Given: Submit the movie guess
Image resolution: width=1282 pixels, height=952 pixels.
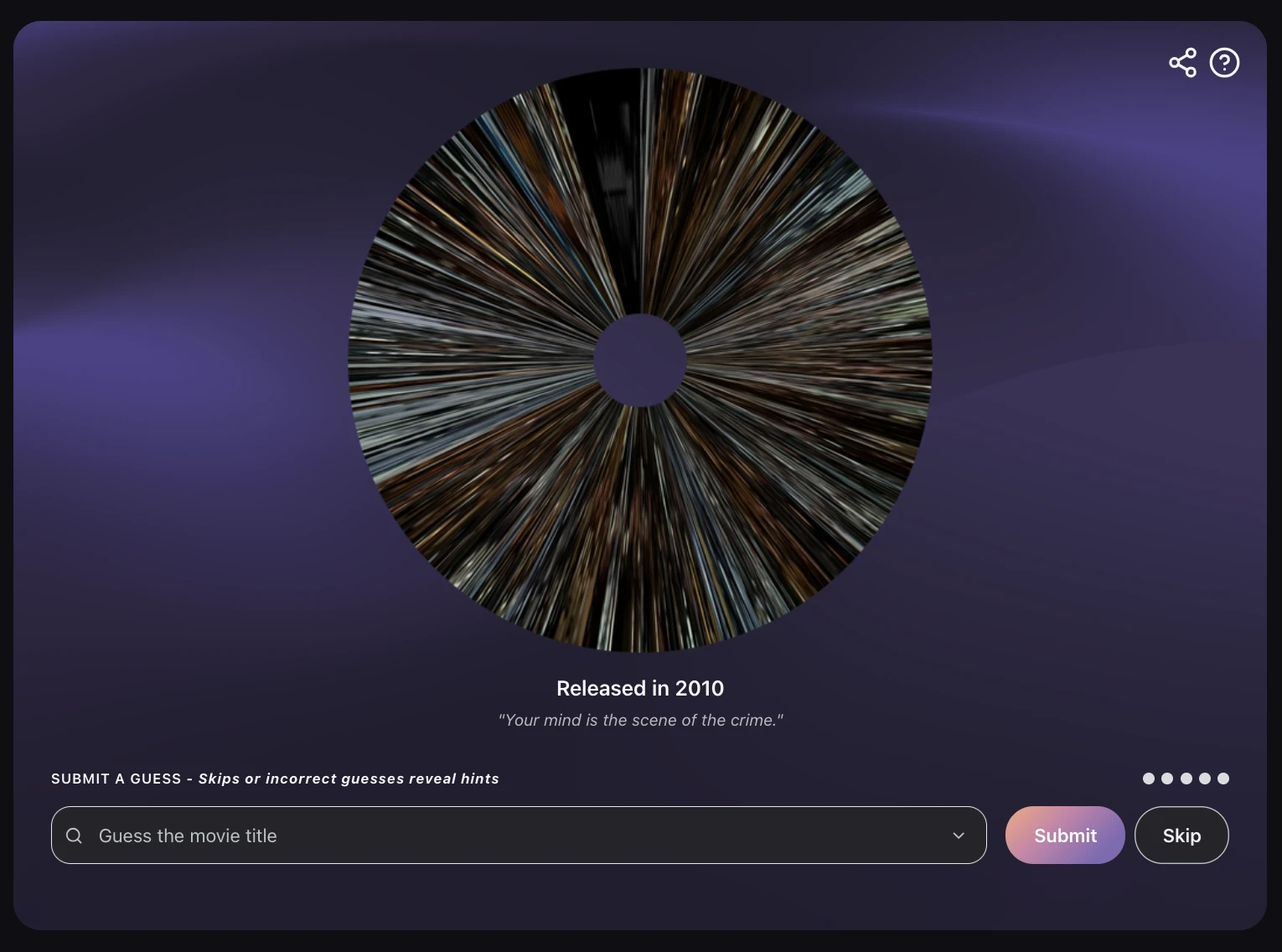Looking at the screenshot, I should (1065, 835).
